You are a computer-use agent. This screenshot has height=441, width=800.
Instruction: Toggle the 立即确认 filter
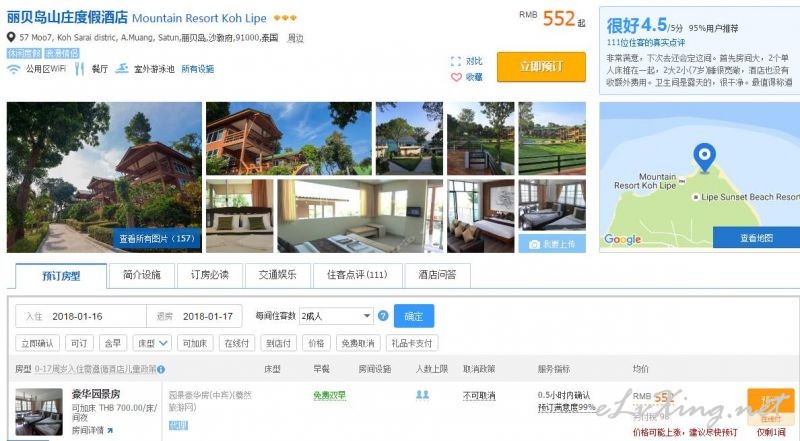click(37, 343)
